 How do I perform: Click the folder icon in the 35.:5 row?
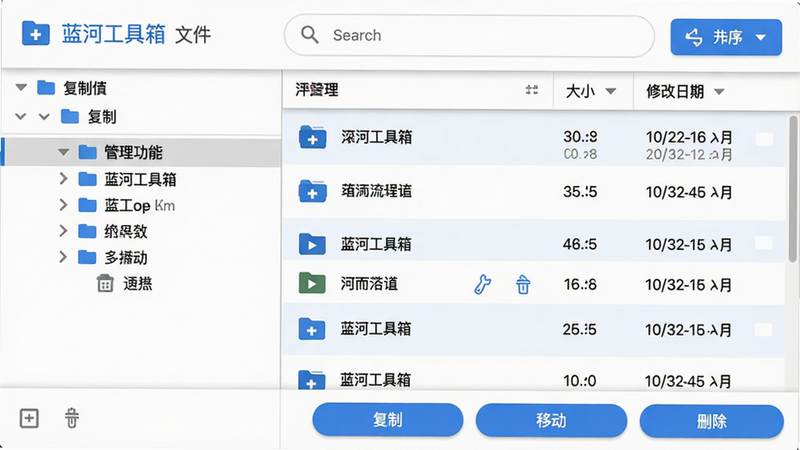click(x=313, y=191)
